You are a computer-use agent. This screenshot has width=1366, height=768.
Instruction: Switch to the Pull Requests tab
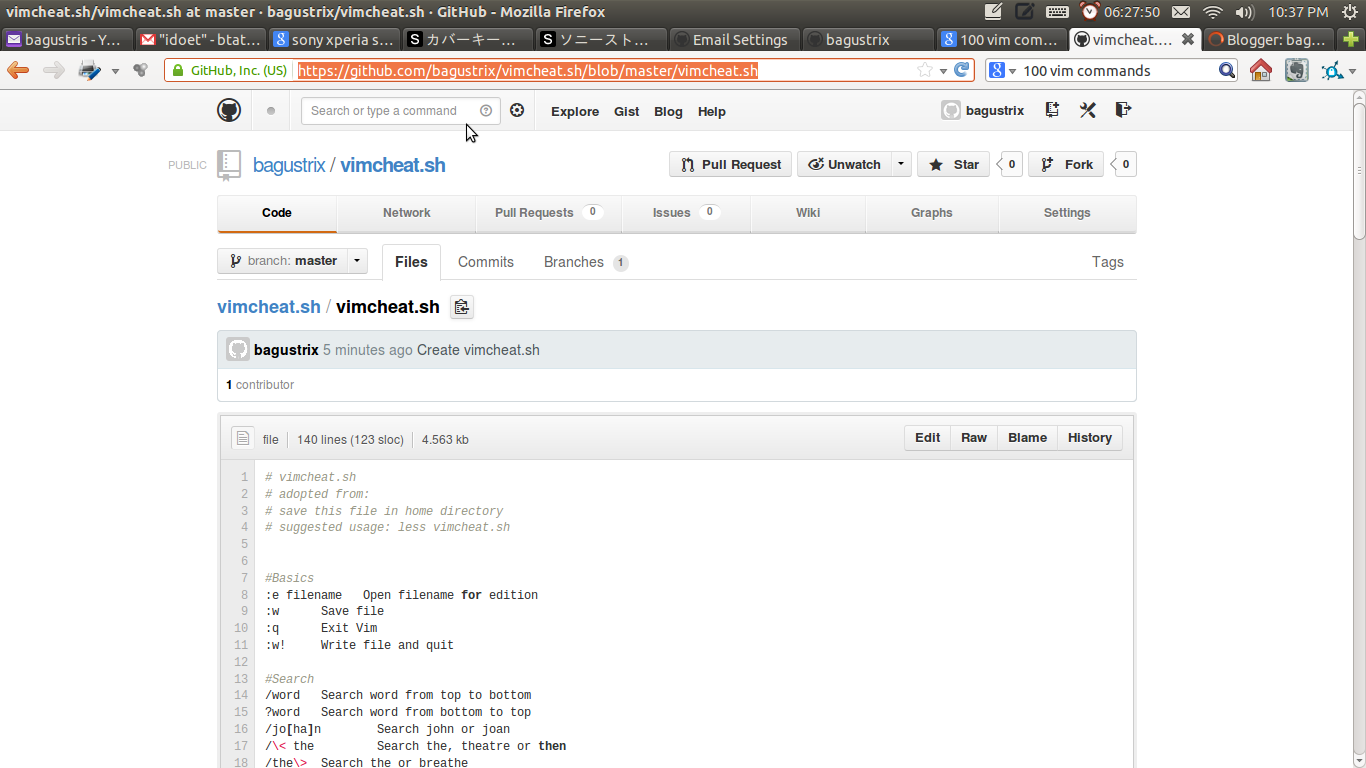[x=548, y=213]
